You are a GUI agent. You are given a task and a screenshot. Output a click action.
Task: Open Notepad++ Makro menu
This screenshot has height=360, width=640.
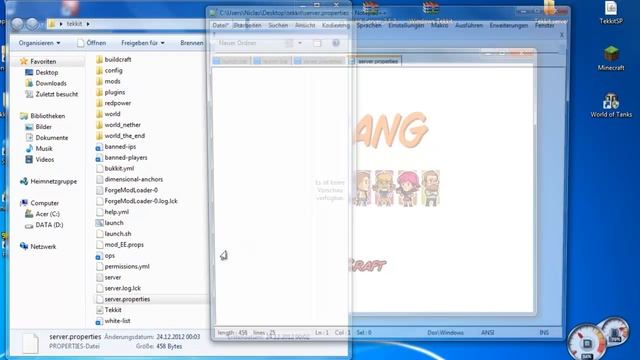[x=440, y=25]
